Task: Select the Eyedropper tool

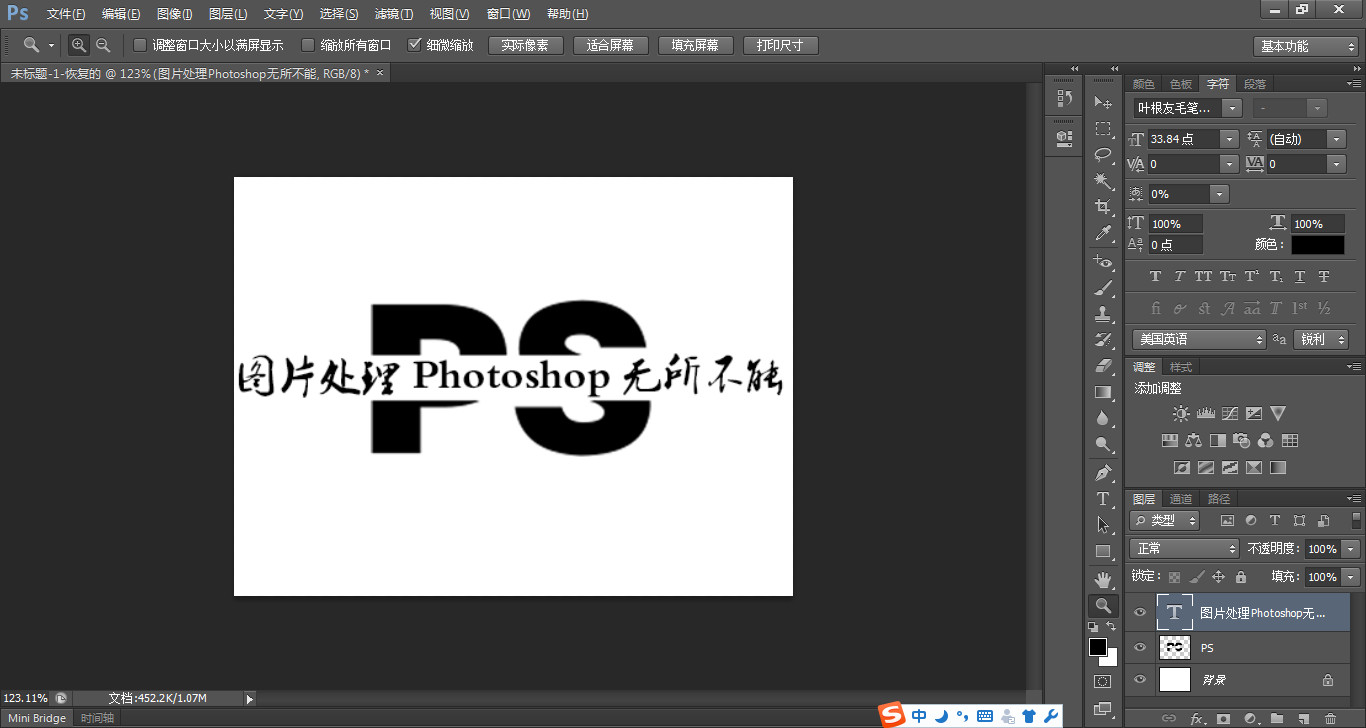Action: [1103, 233]
